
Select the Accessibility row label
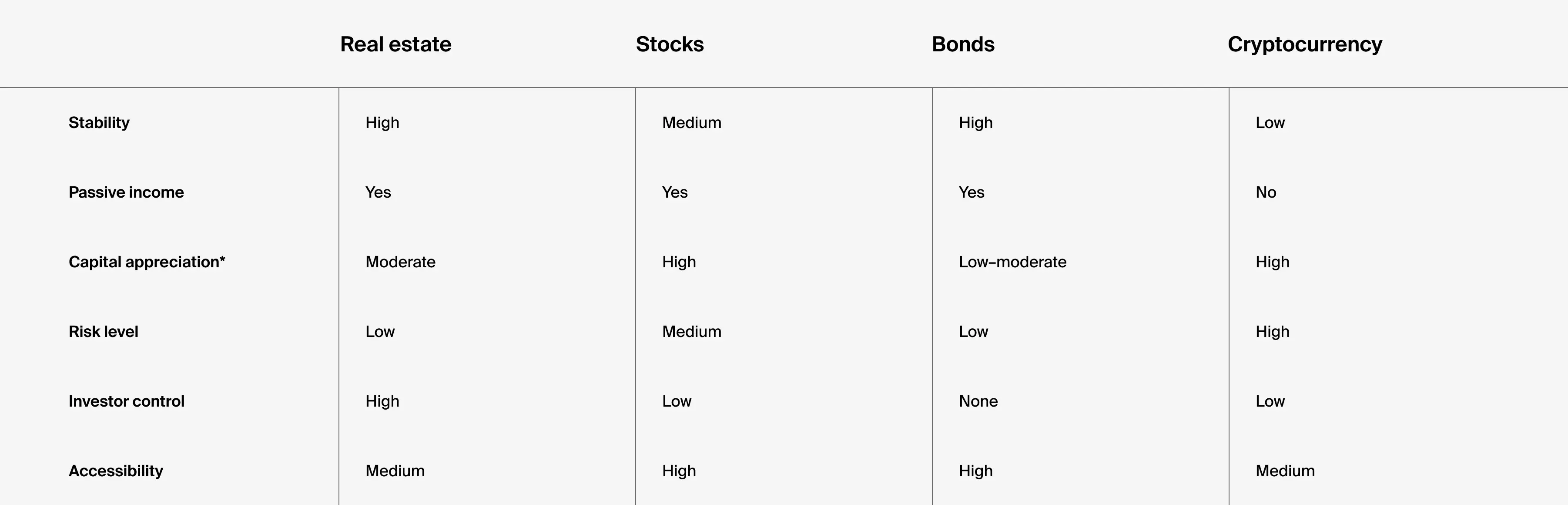coord(116,471)
